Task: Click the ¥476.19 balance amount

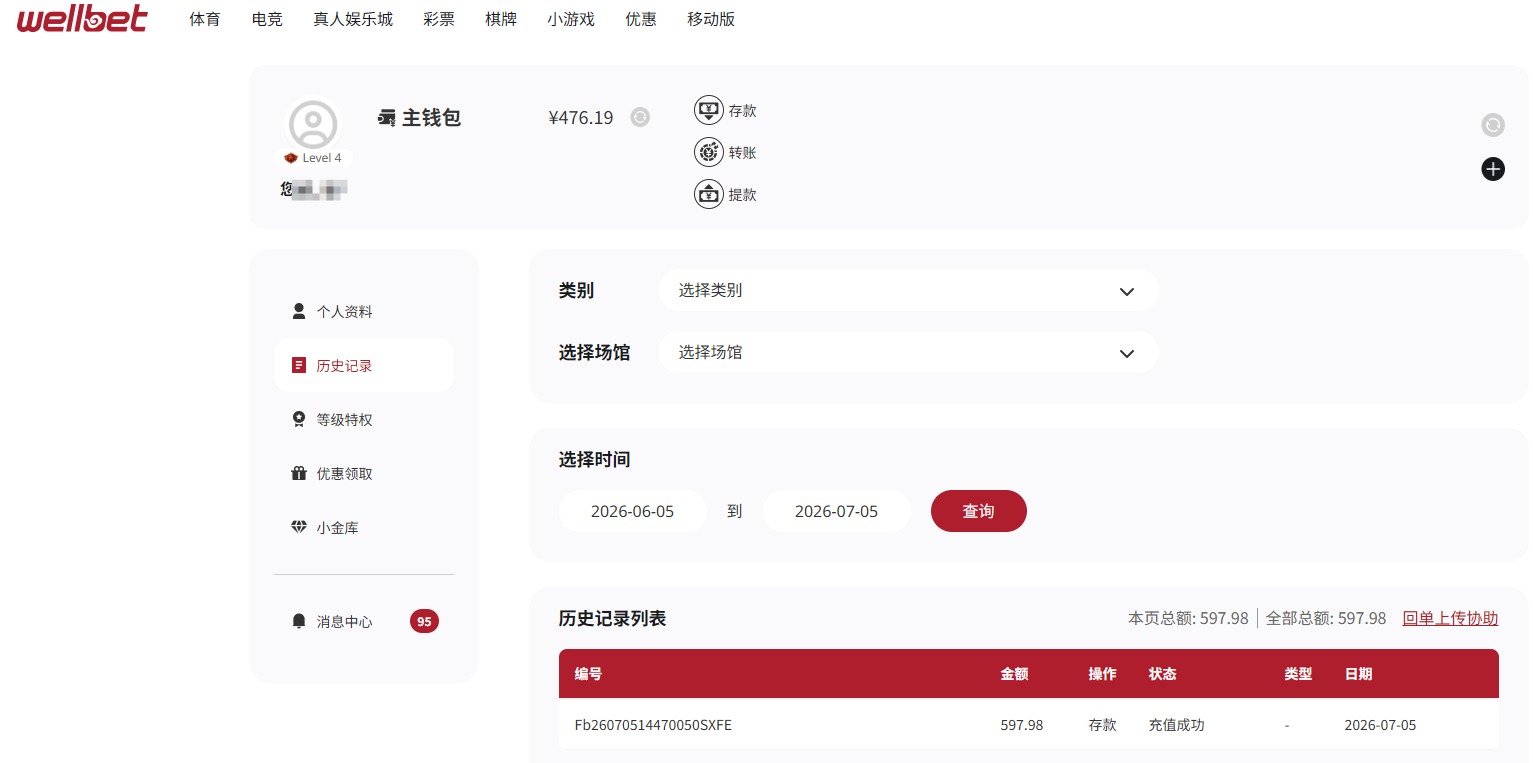Action: (x=581, y=118)
